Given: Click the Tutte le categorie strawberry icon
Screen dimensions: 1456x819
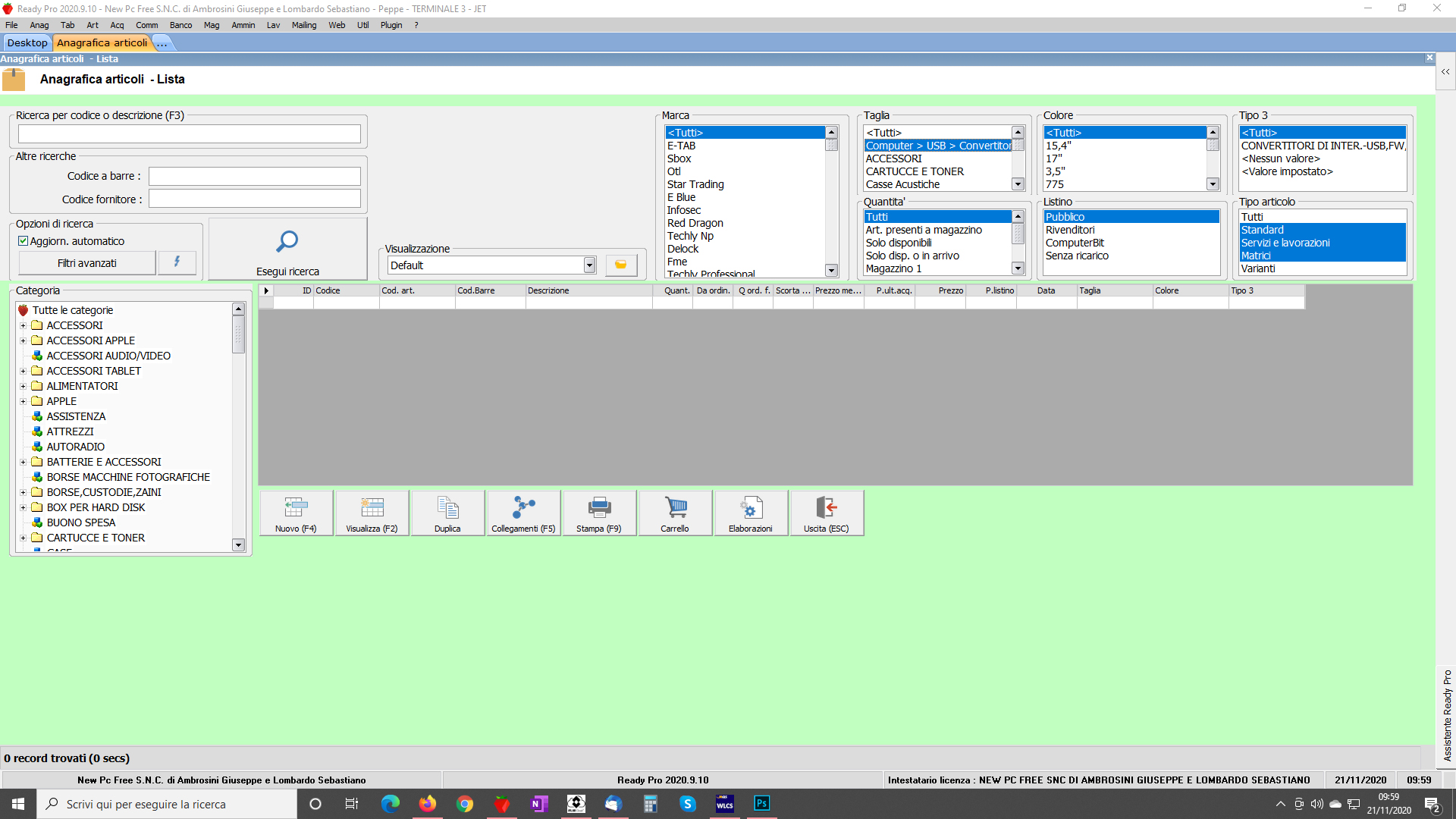Looking at the screenshot, I should click(24, 310).
